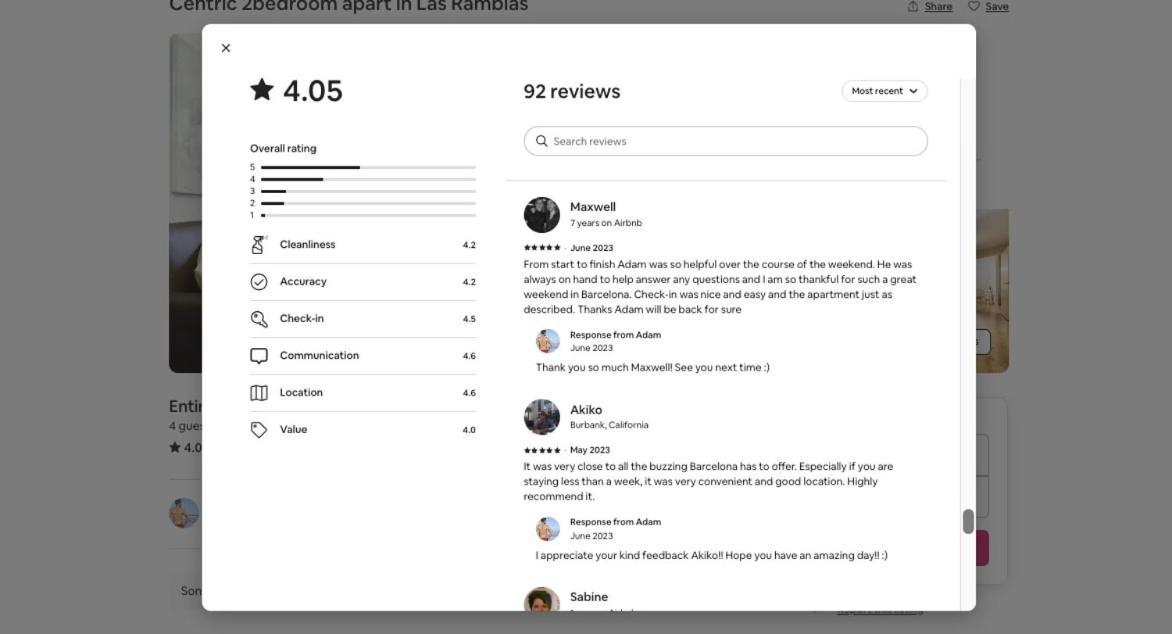Click the Akiko reviewer name
The image size is (1172, 634).
pyautogui.click(x=586, y=410)
